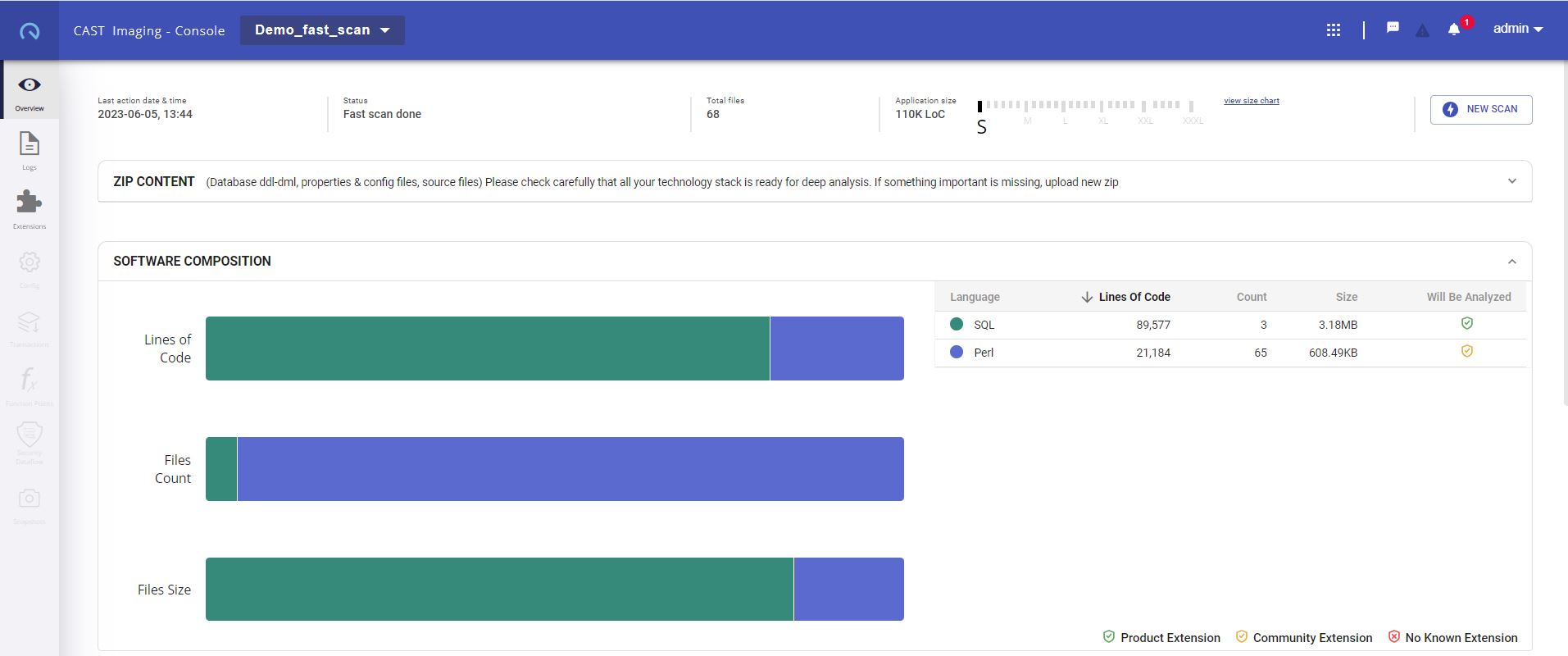Open the Extensions puzzle piece icon

click(30, 203)
